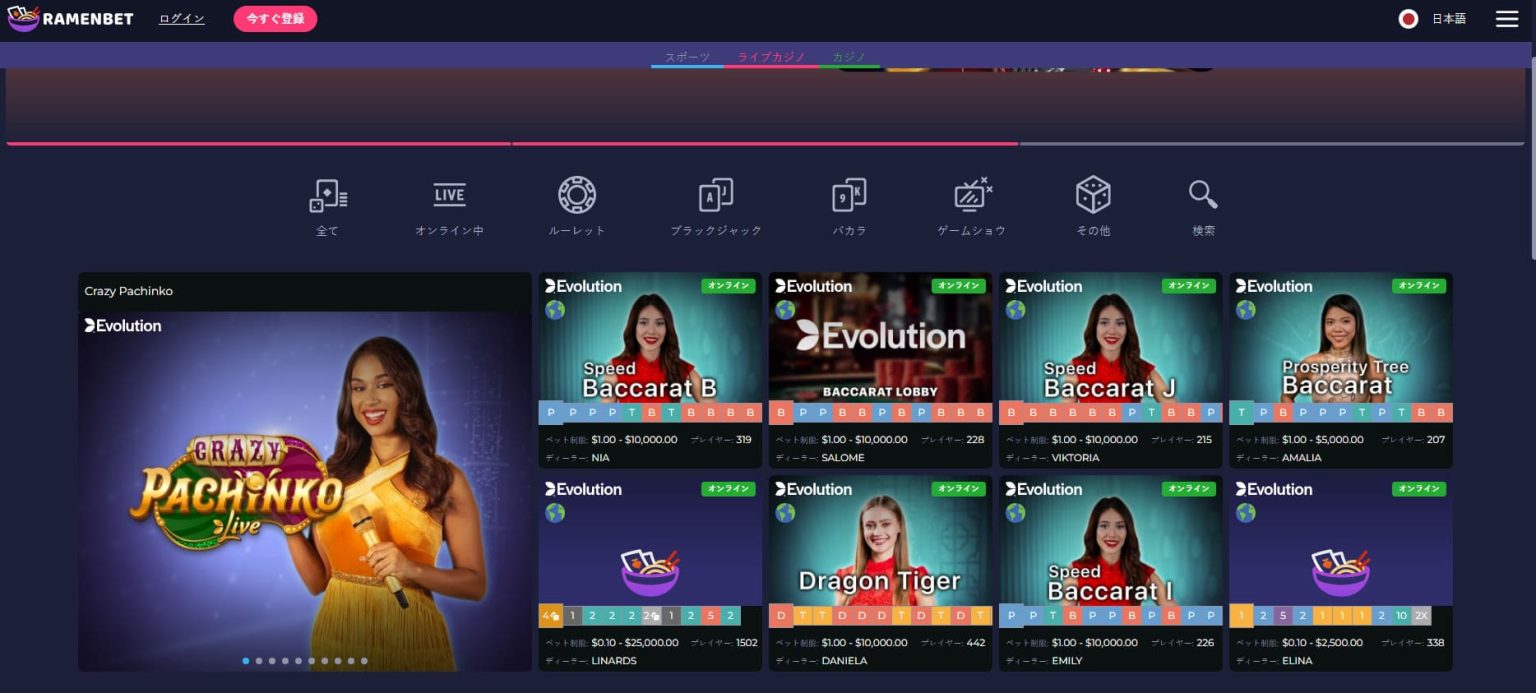Select the 全て all-games category icon

point(328,195)
